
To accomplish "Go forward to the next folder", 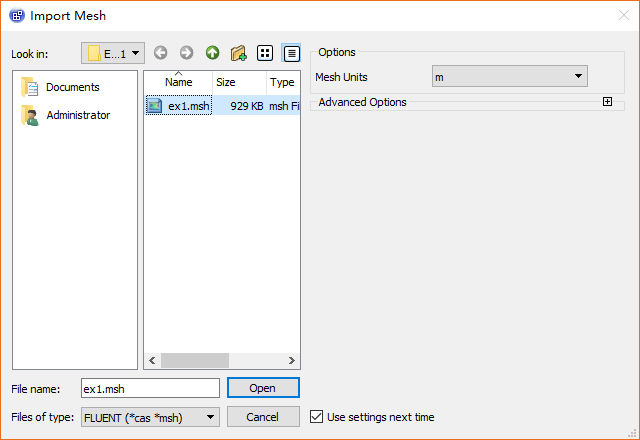I will [187, 53].
